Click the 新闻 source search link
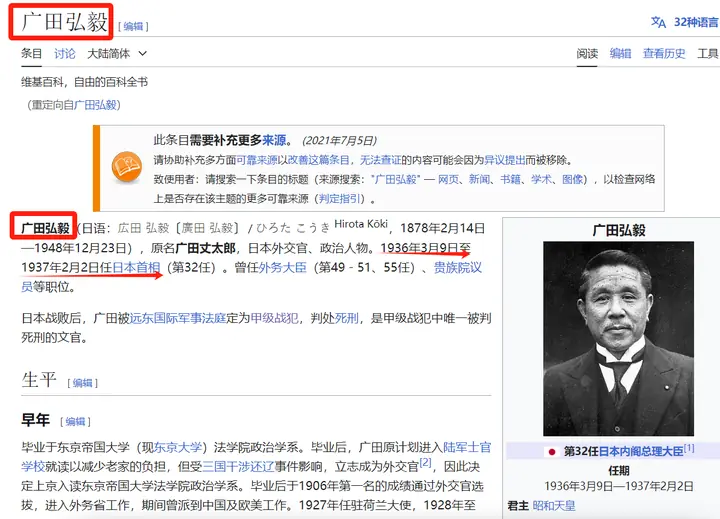 [x=479, y=179]
